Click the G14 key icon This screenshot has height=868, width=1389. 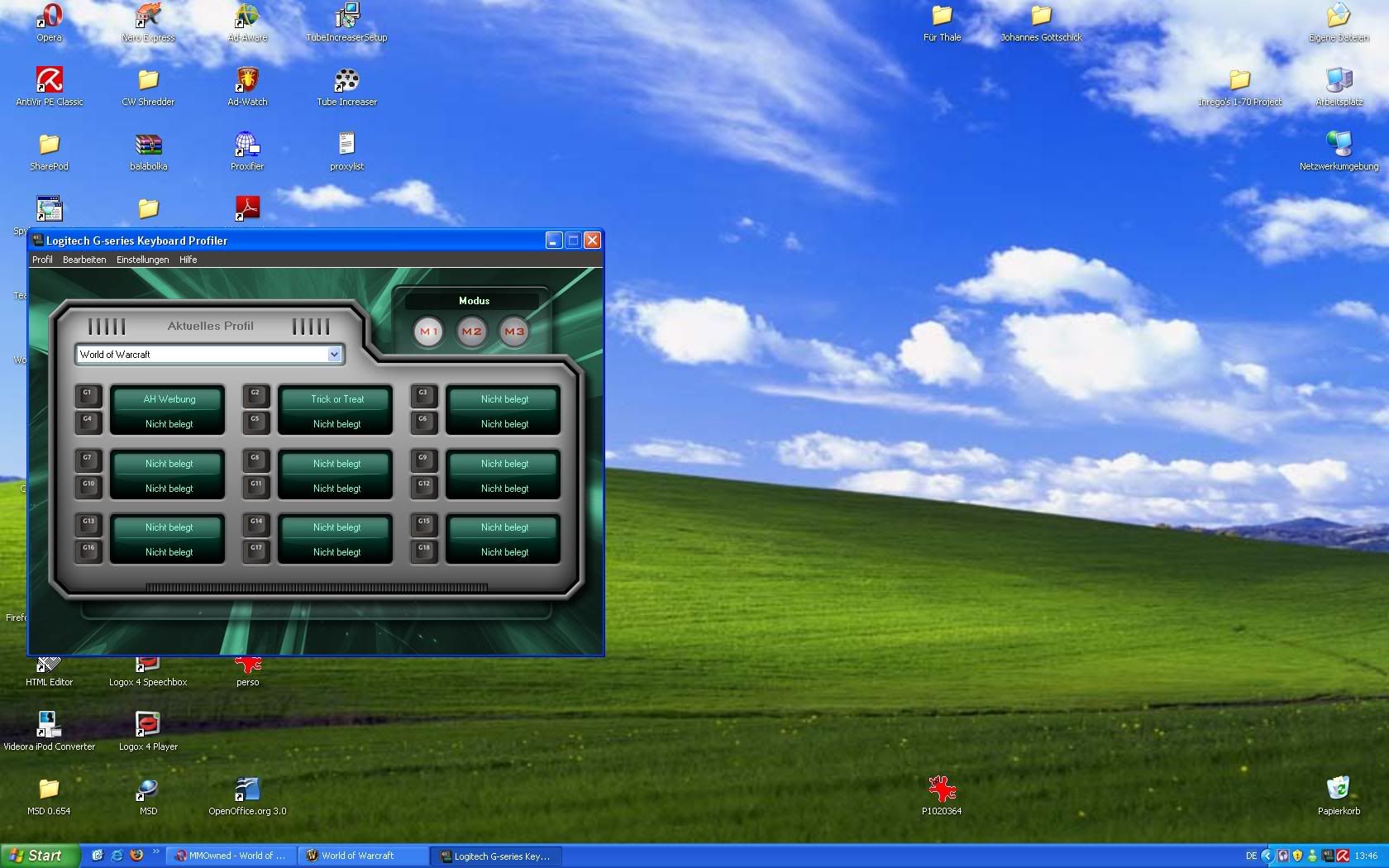click(x=256, y=524)
